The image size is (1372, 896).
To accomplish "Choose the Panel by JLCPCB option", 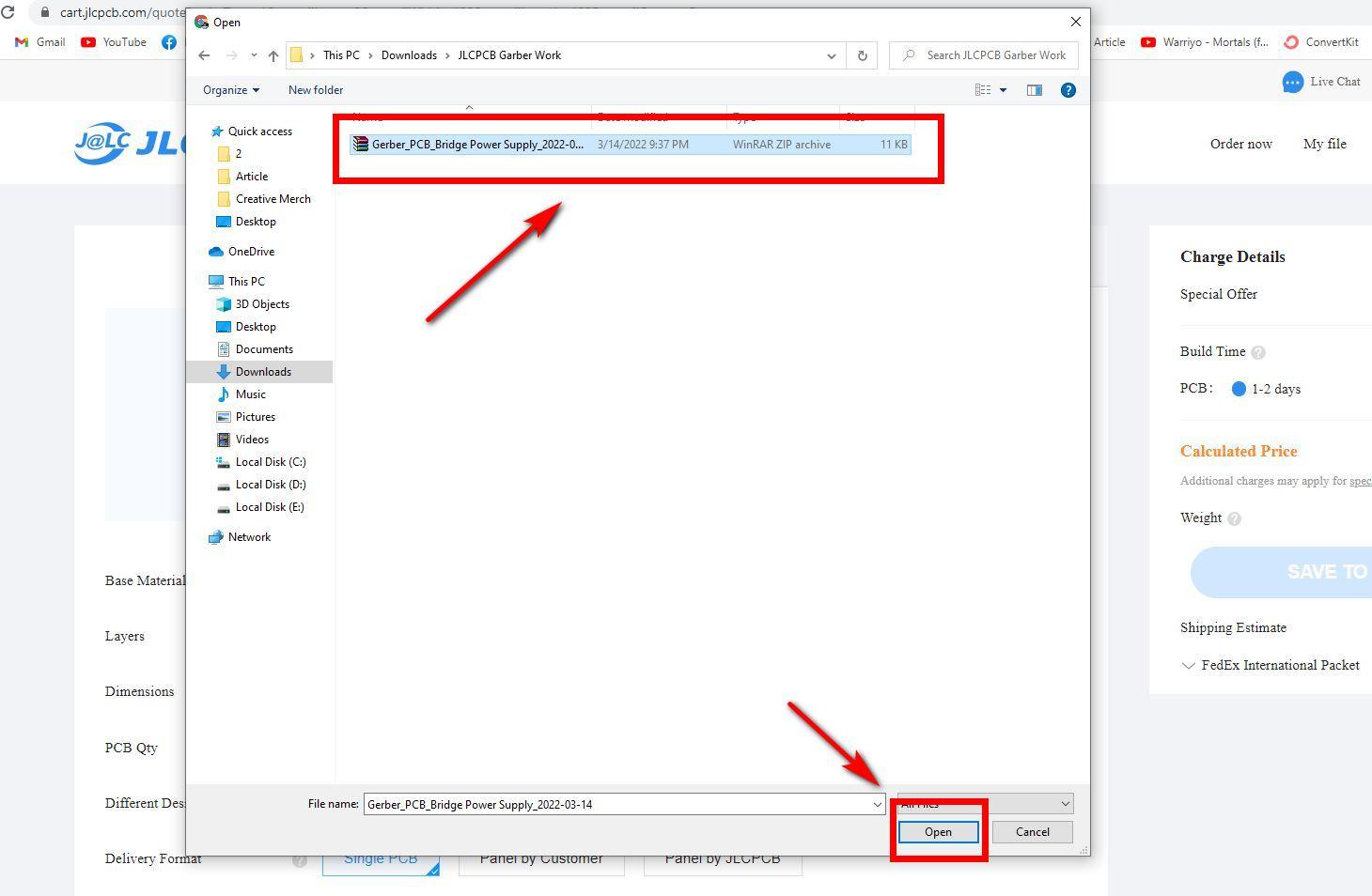I will [x=723, y=859].
